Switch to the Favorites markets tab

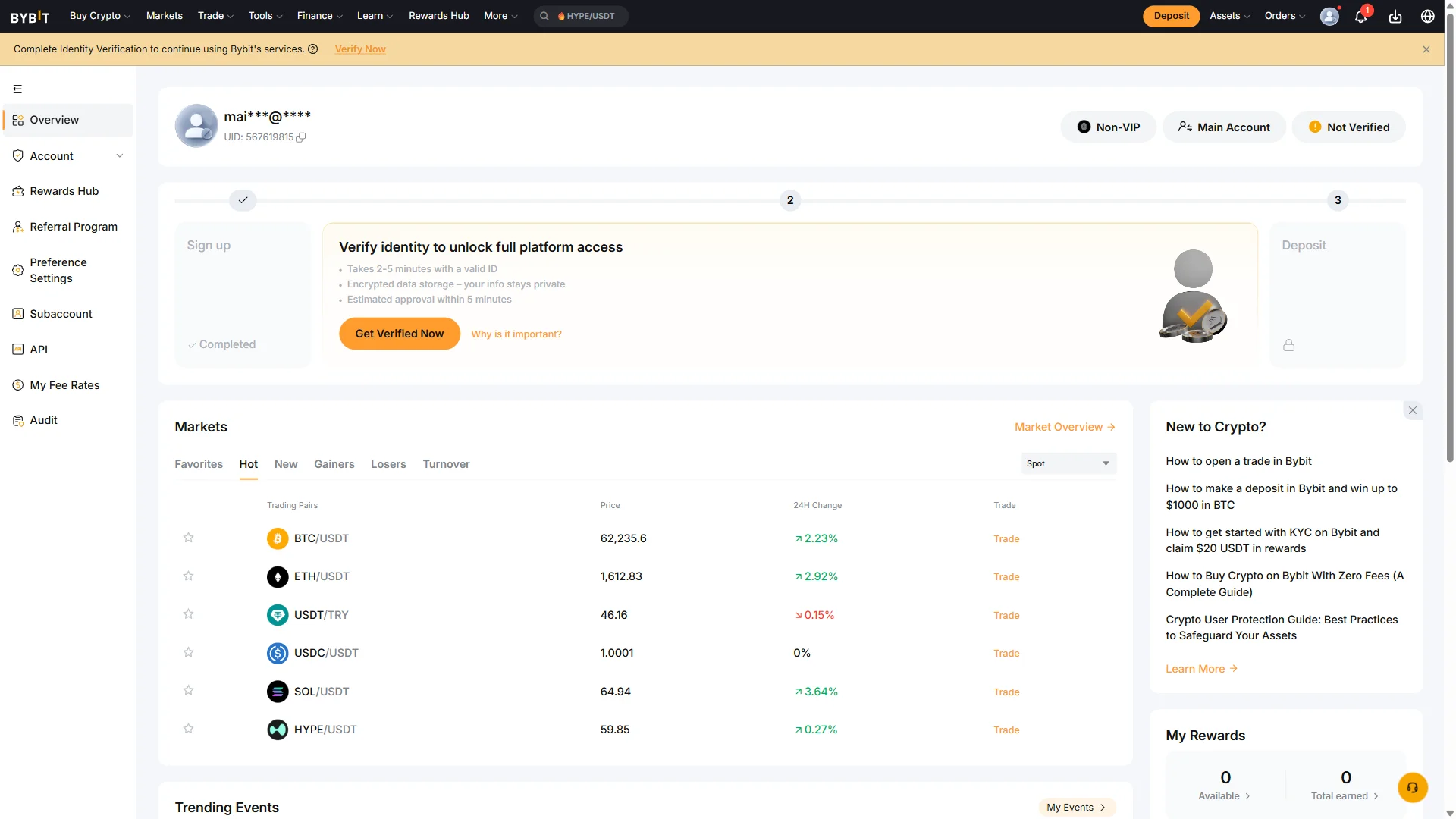[199, 464]
